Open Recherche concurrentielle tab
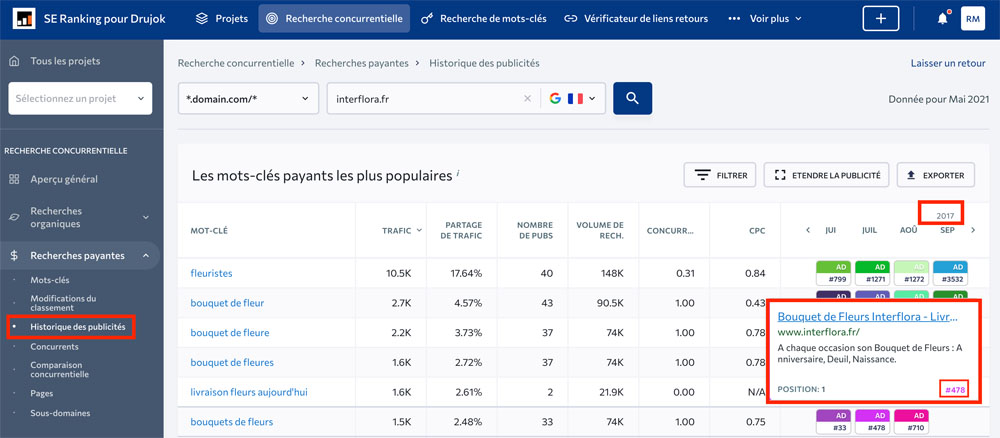1000x438 pixels. click(334, 18)
